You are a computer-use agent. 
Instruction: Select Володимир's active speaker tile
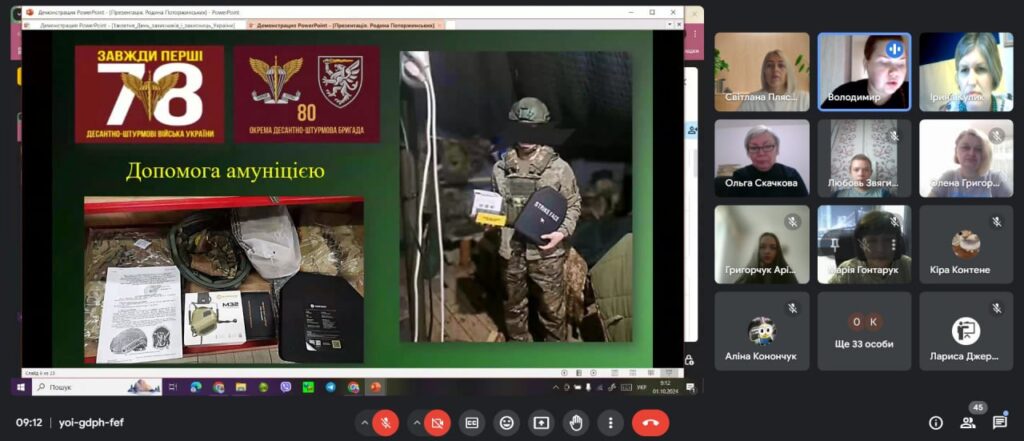864,72
